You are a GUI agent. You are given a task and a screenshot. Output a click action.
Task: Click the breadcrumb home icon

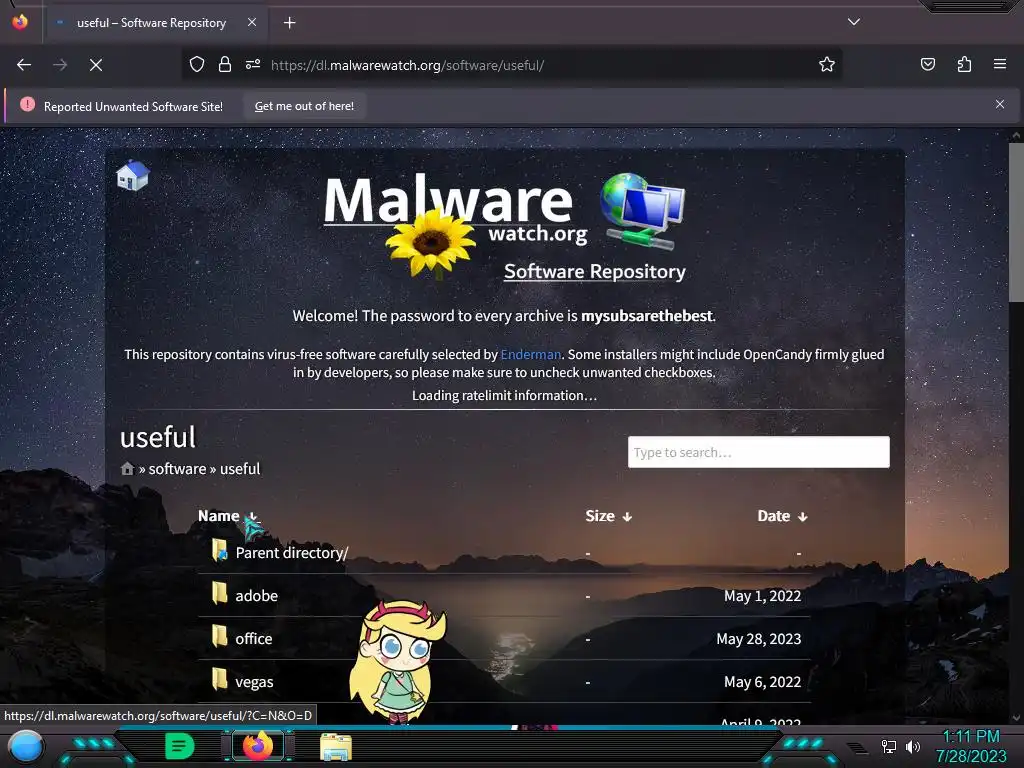(x=127, y=469)
